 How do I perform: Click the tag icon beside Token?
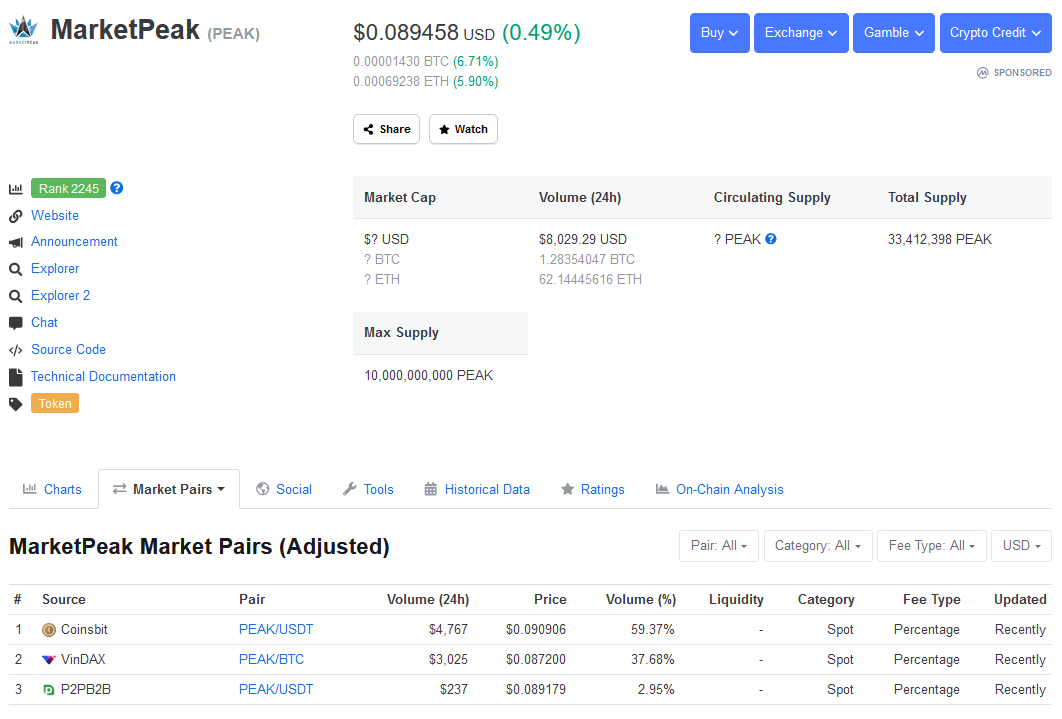click(16, 404)
